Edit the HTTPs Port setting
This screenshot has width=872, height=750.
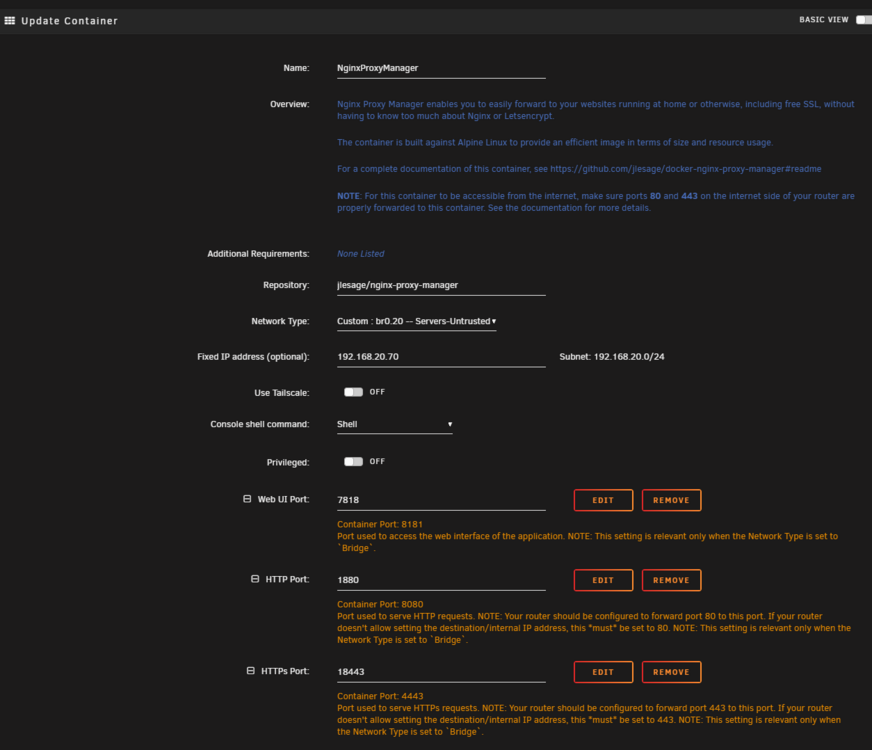603,672
